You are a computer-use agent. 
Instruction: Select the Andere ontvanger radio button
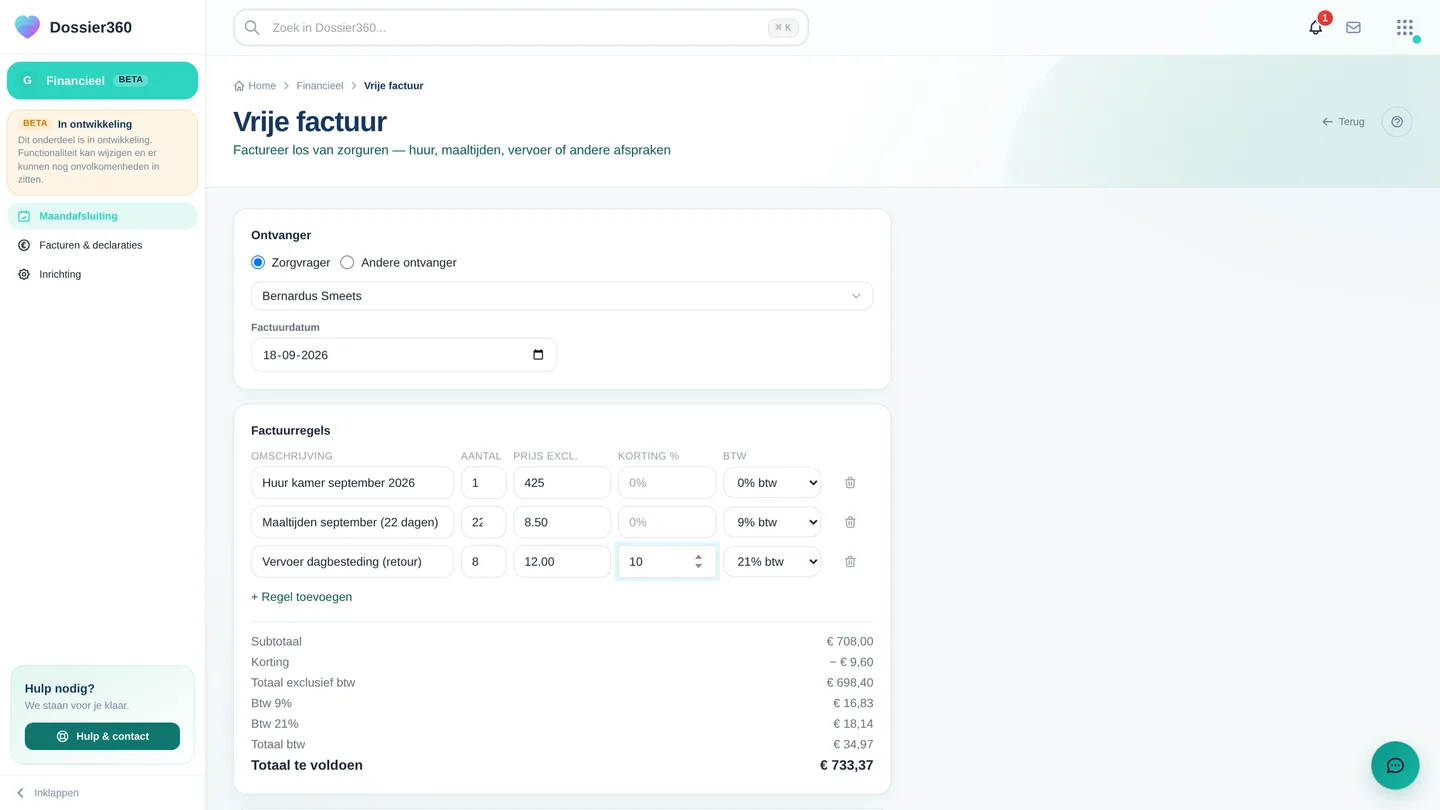pyautogui.click(x=347, y=263)
